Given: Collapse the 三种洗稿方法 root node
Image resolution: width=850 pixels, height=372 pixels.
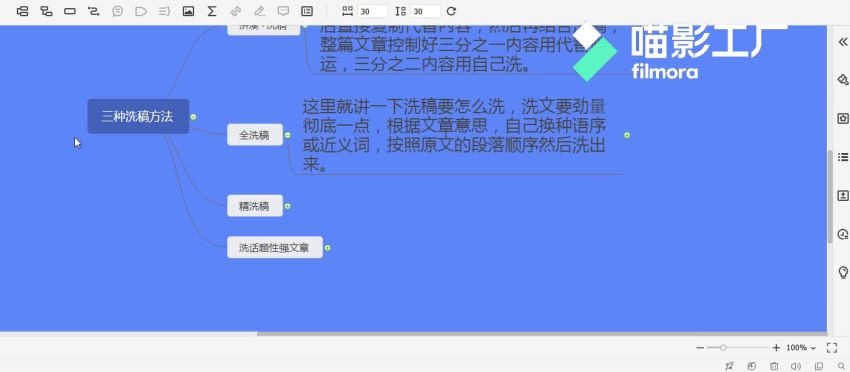Looking at the screenshot, I should point(193,117).
